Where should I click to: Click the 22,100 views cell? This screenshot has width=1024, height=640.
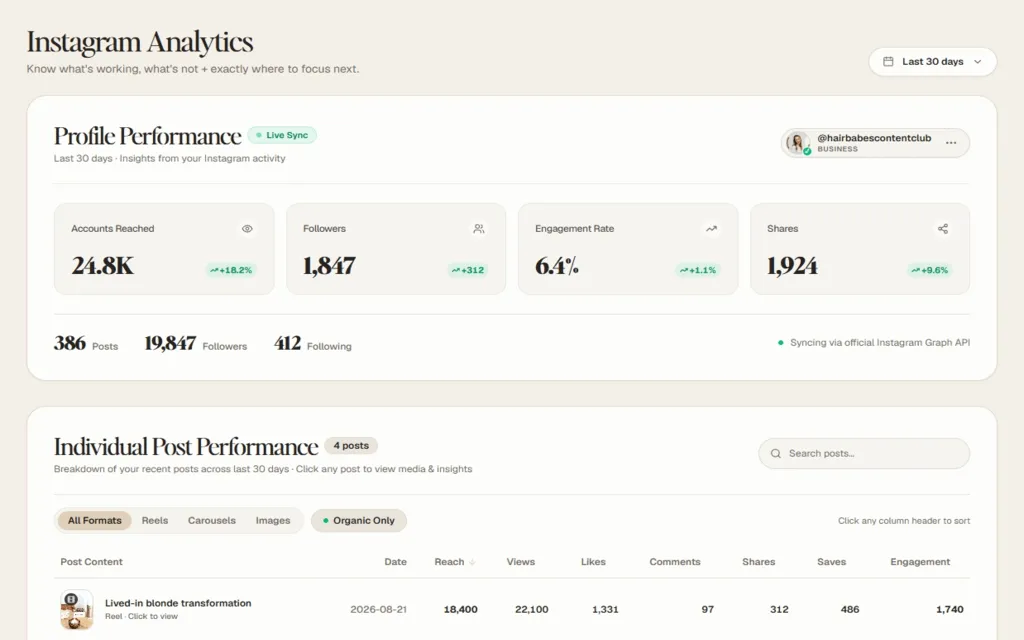(532, 609)
